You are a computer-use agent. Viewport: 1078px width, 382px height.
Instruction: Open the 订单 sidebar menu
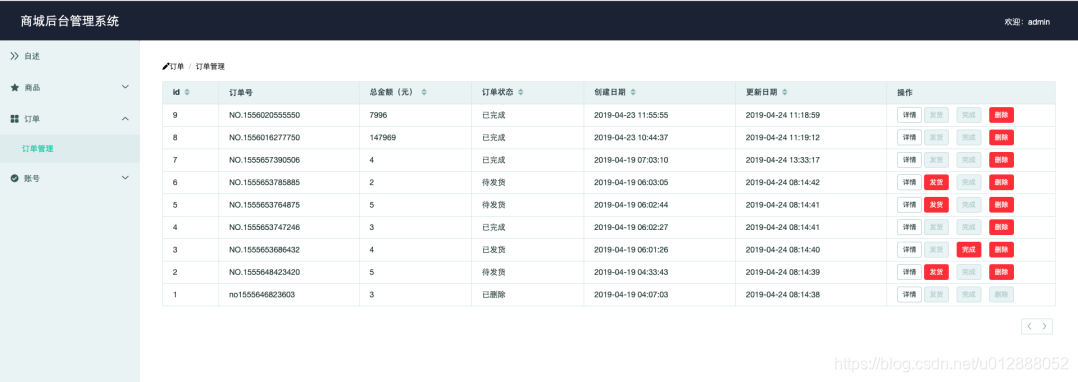(x=69, y=119)
